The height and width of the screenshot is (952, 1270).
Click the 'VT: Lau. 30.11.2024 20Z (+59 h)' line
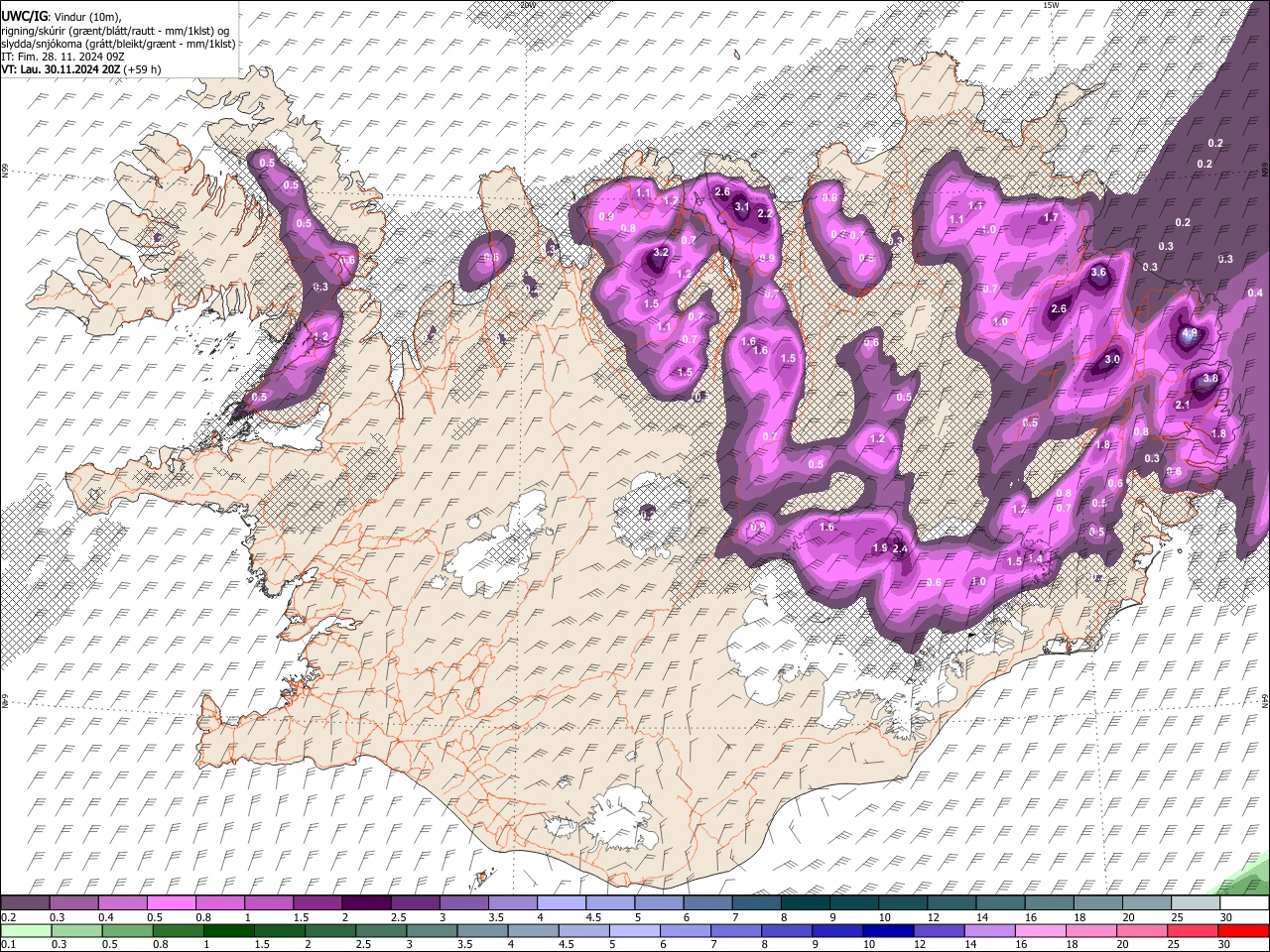click(x=81, y=69)
